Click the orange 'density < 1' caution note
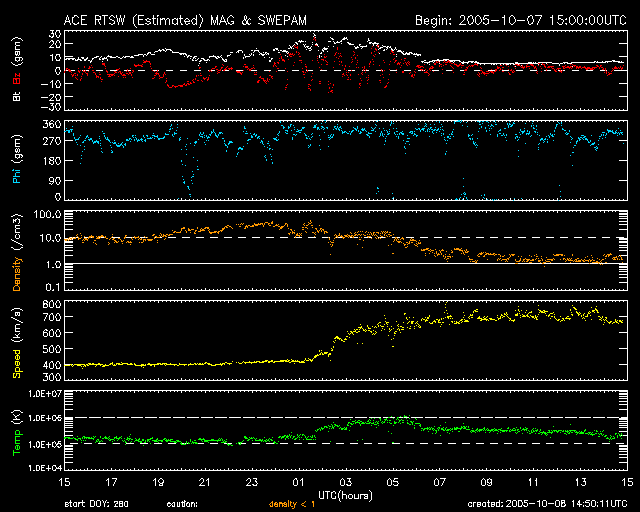 pos(292,504)
